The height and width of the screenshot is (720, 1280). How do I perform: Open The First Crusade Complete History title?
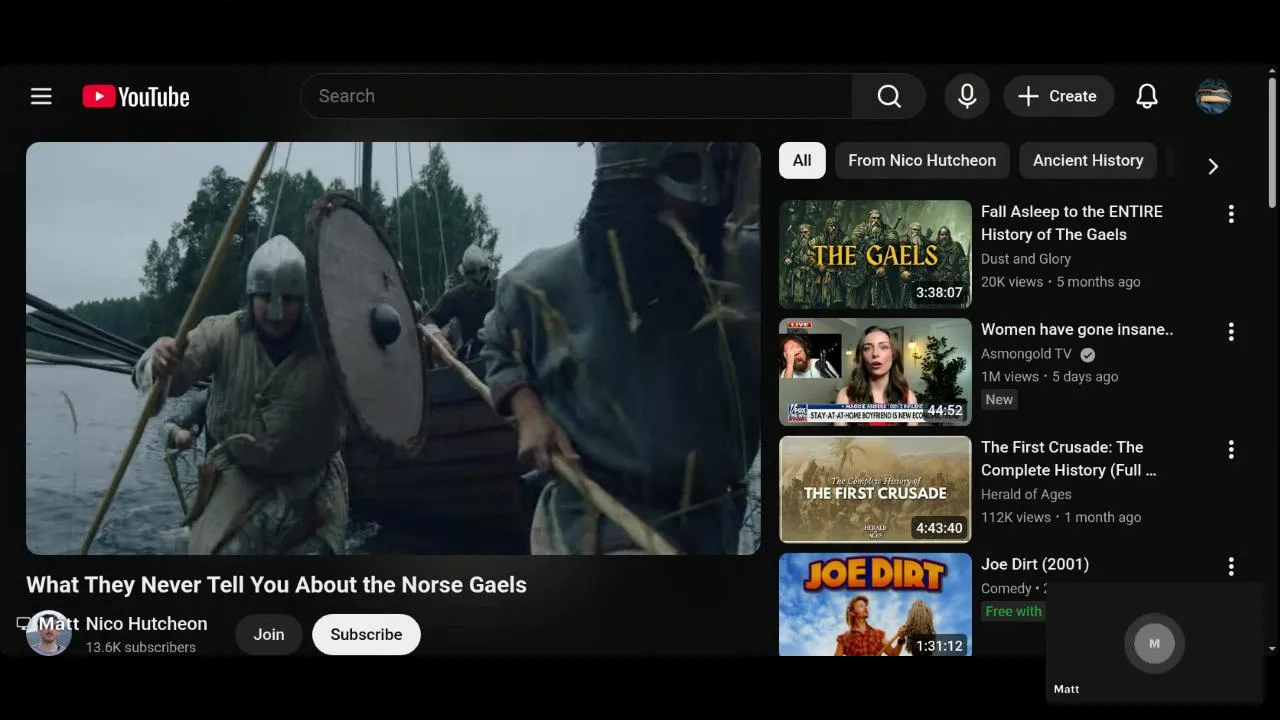click(1068, 458)
